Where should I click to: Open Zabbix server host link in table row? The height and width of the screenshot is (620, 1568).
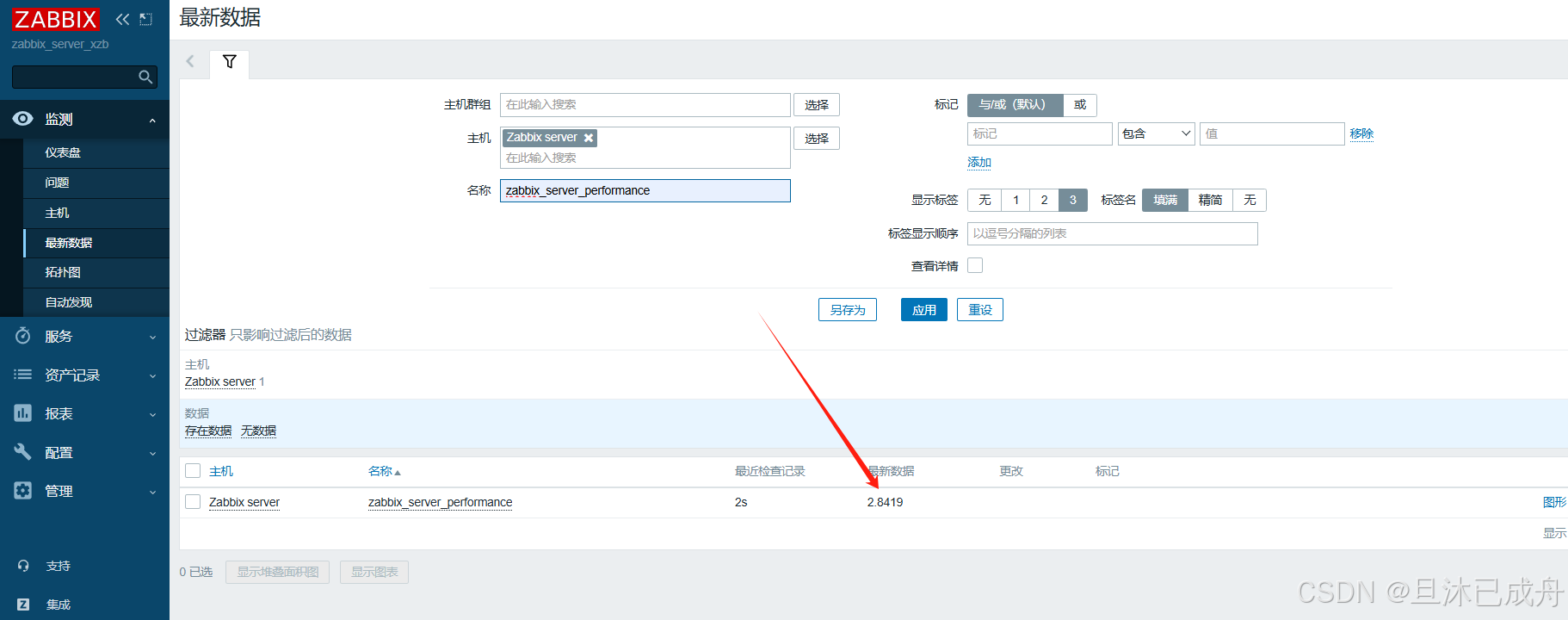coord(244,502)
